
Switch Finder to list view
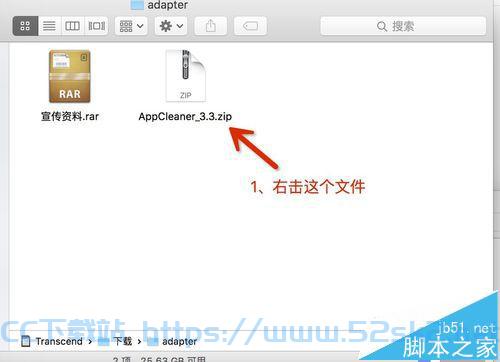coord(49,26)
